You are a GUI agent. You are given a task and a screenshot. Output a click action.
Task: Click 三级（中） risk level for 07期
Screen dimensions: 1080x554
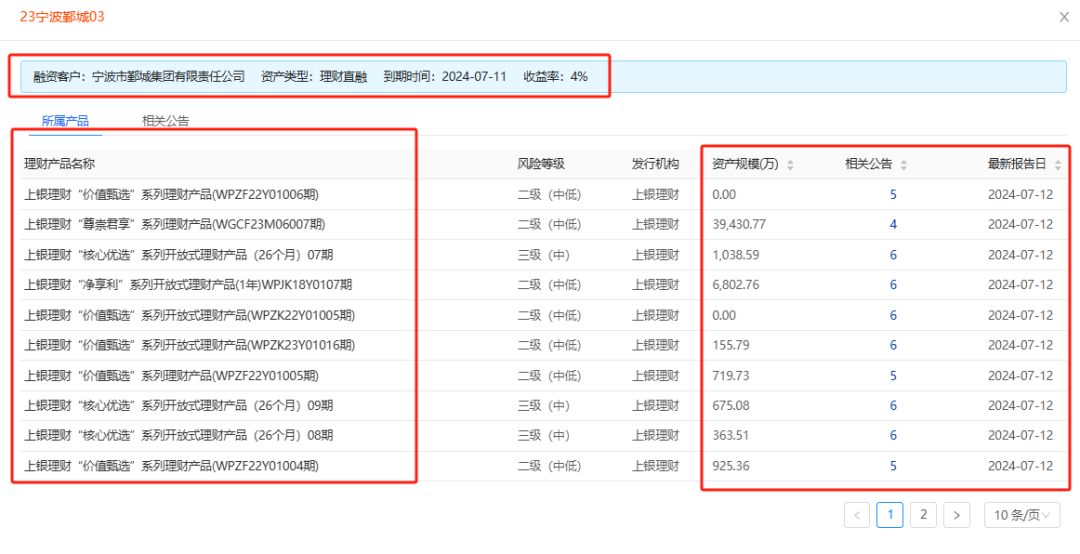[544, 255]
